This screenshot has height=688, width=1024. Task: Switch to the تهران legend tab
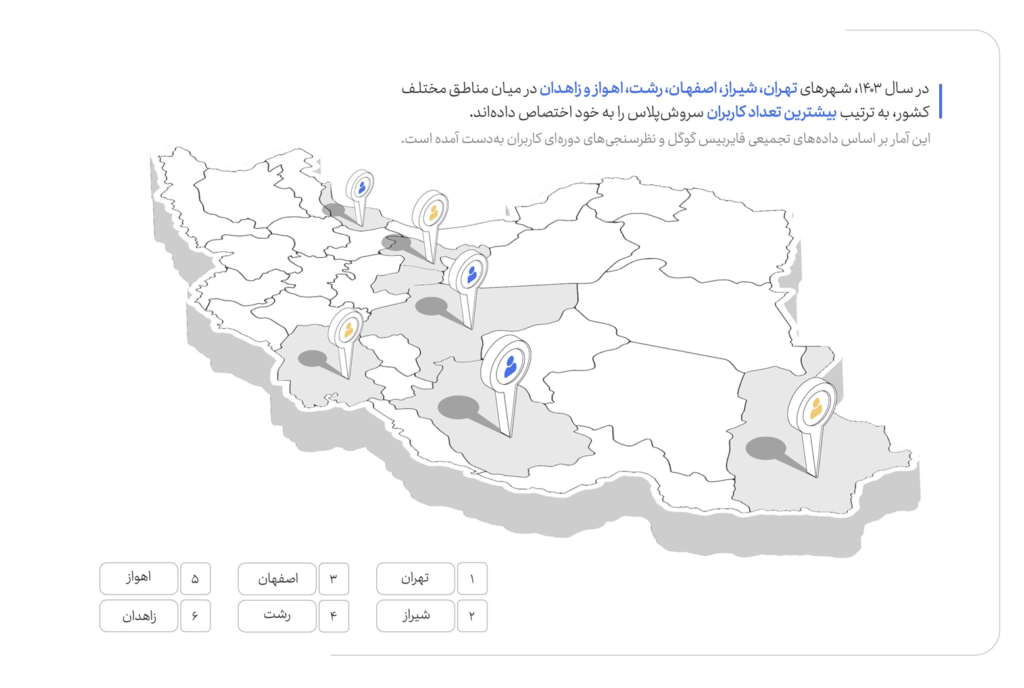coord(414,578)
